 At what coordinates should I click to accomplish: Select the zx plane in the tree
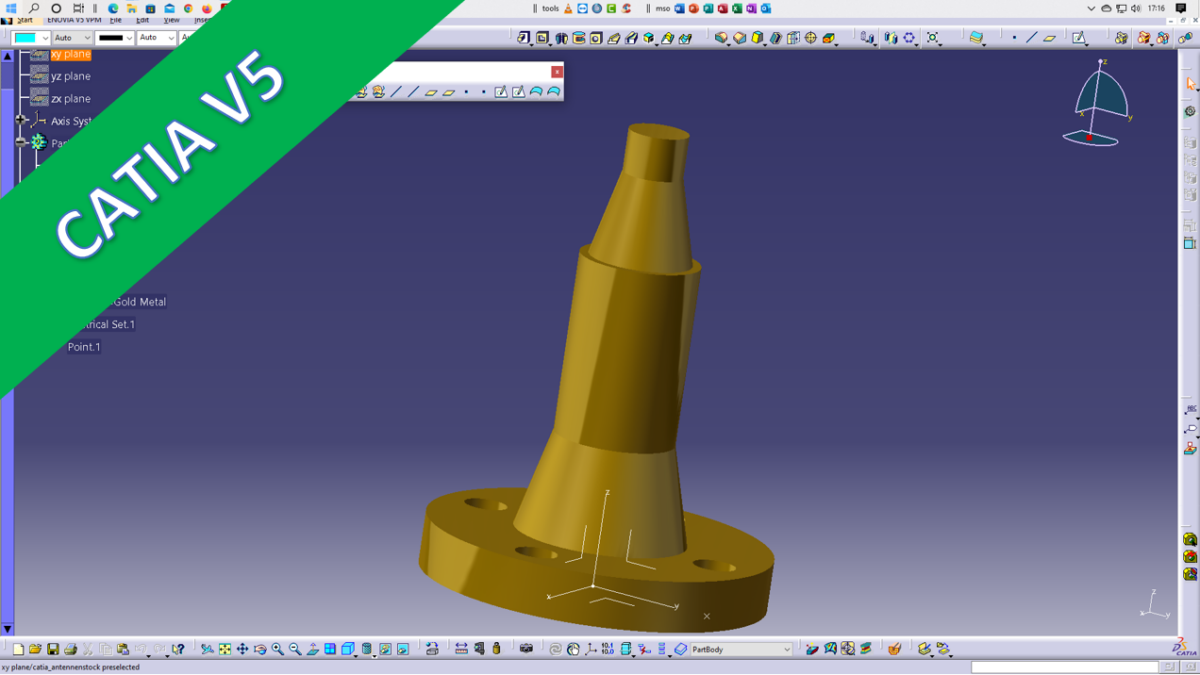click(x=70, y=99)
